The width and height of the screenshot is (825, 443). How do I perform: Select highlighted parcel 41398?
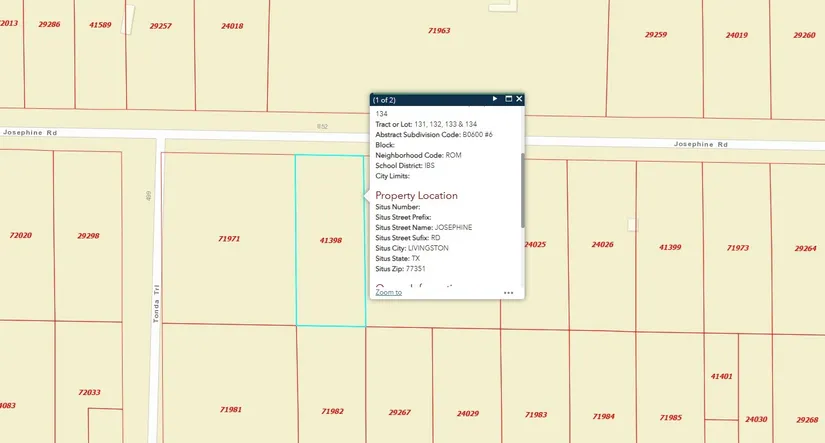pos(330,240)
